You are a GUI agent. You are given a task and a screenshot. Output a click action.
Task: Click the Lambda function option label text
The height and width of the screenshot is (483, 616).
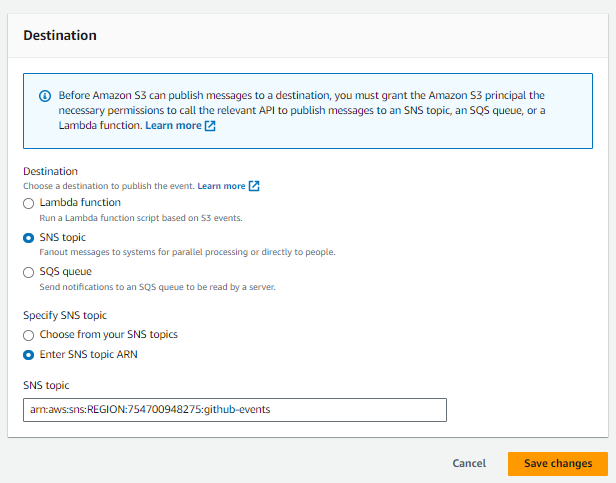pos(80,202)
